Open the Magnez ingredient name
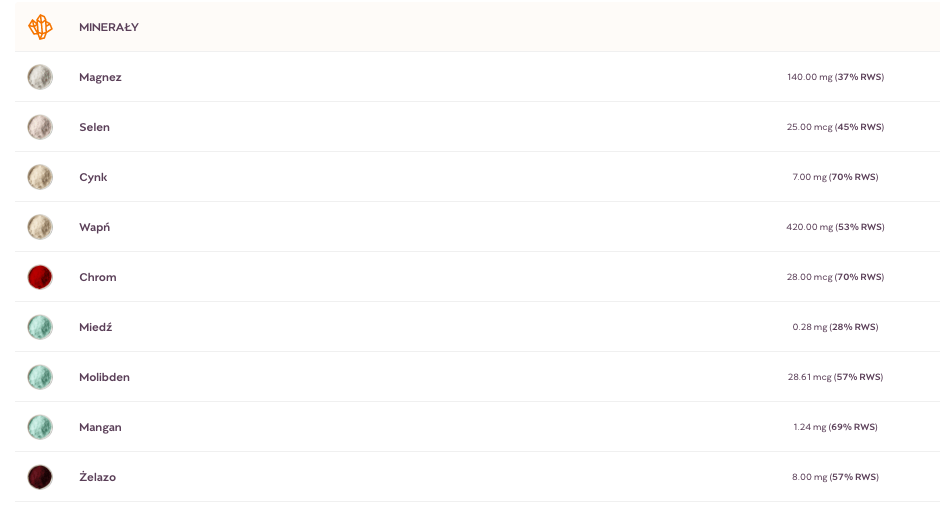 [x=100, y=77]
